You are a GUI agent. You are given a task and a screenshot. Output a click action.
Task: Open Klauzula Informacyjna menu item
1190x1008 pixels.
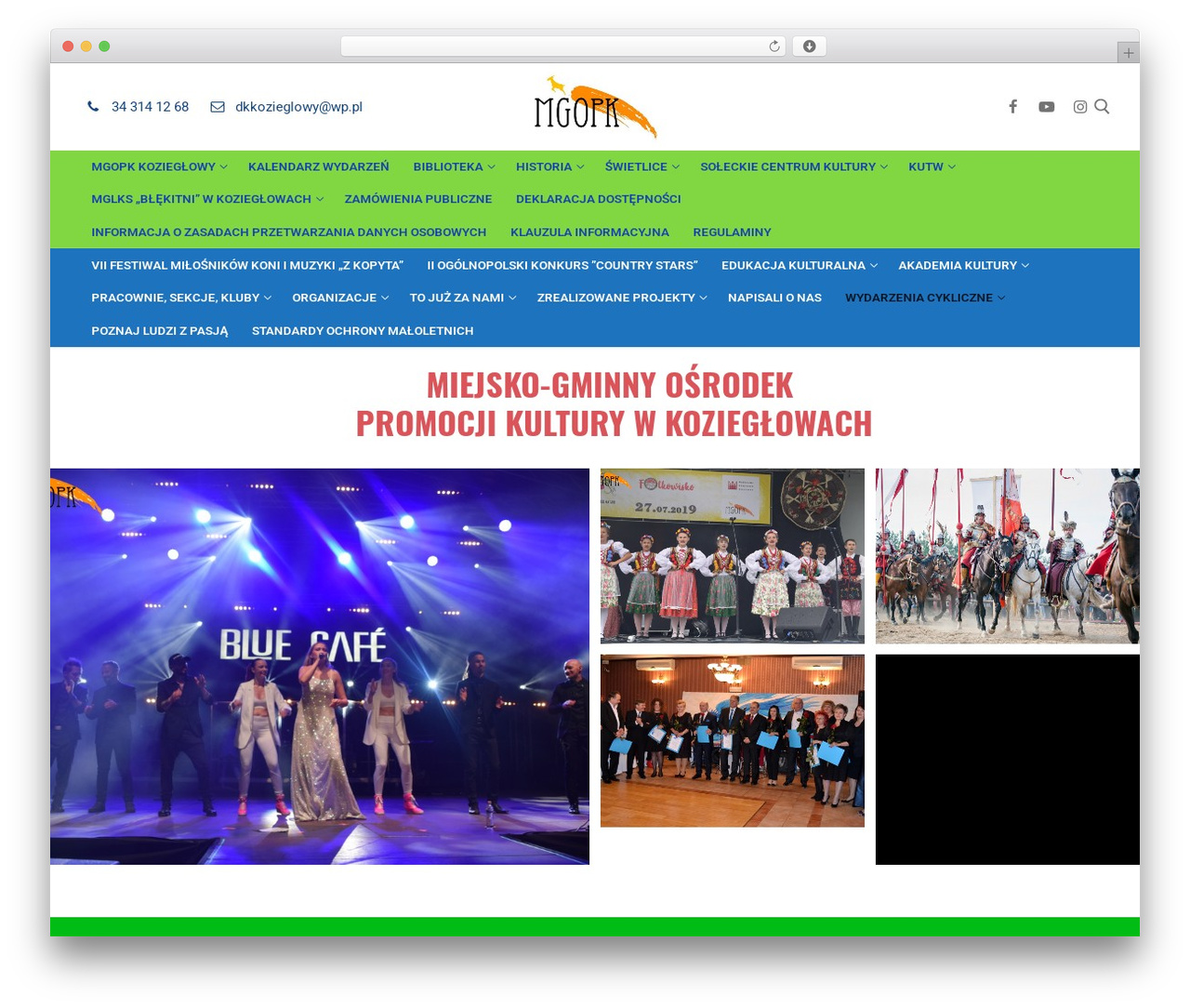[589, 232]
